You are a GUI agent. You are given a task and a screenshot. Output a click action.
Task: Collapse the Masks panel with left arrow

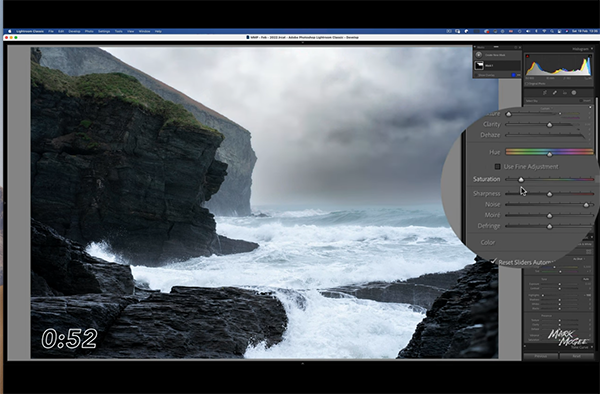point(474,47)
